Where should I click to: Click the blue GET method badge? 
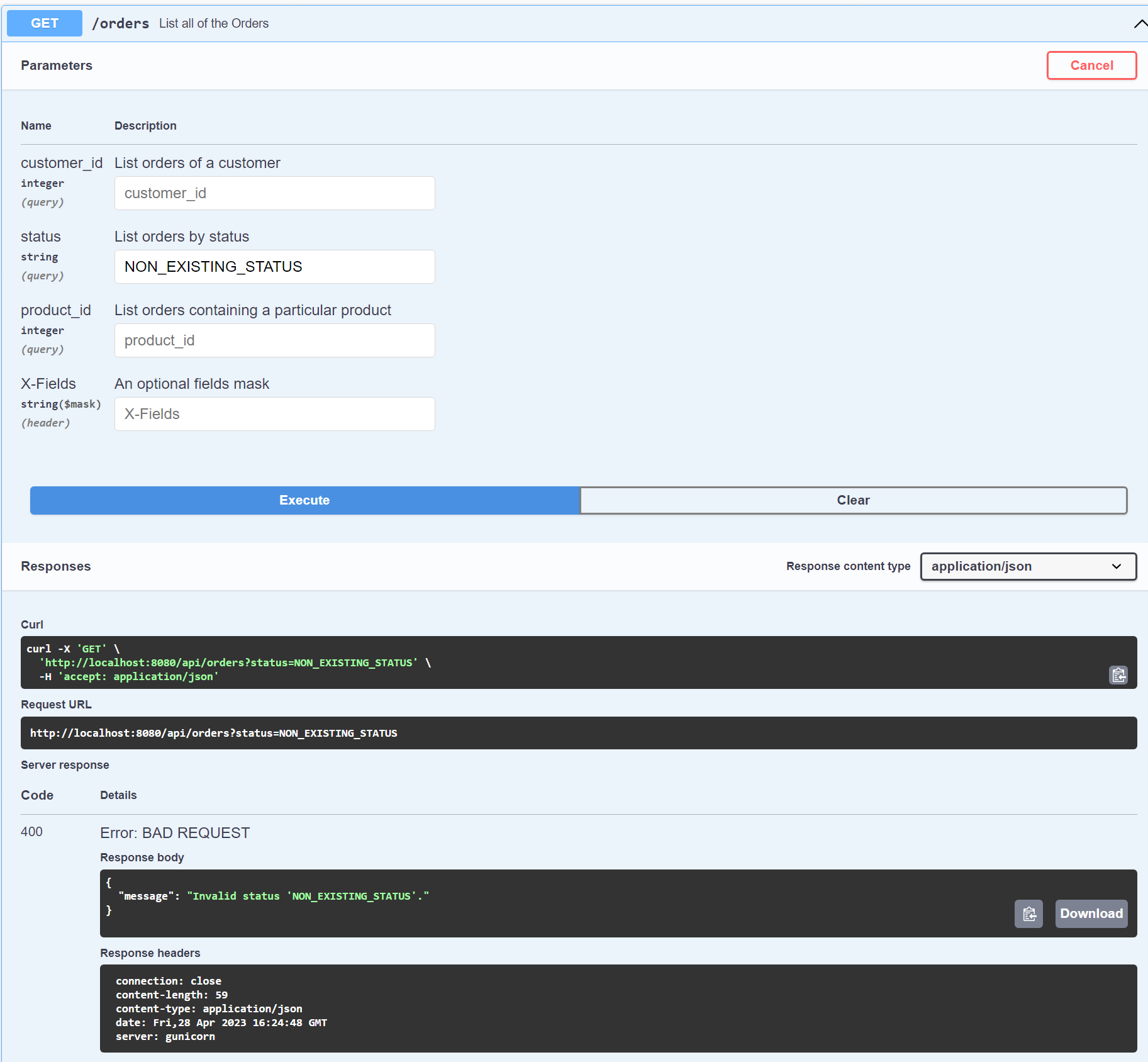(44, 23)
